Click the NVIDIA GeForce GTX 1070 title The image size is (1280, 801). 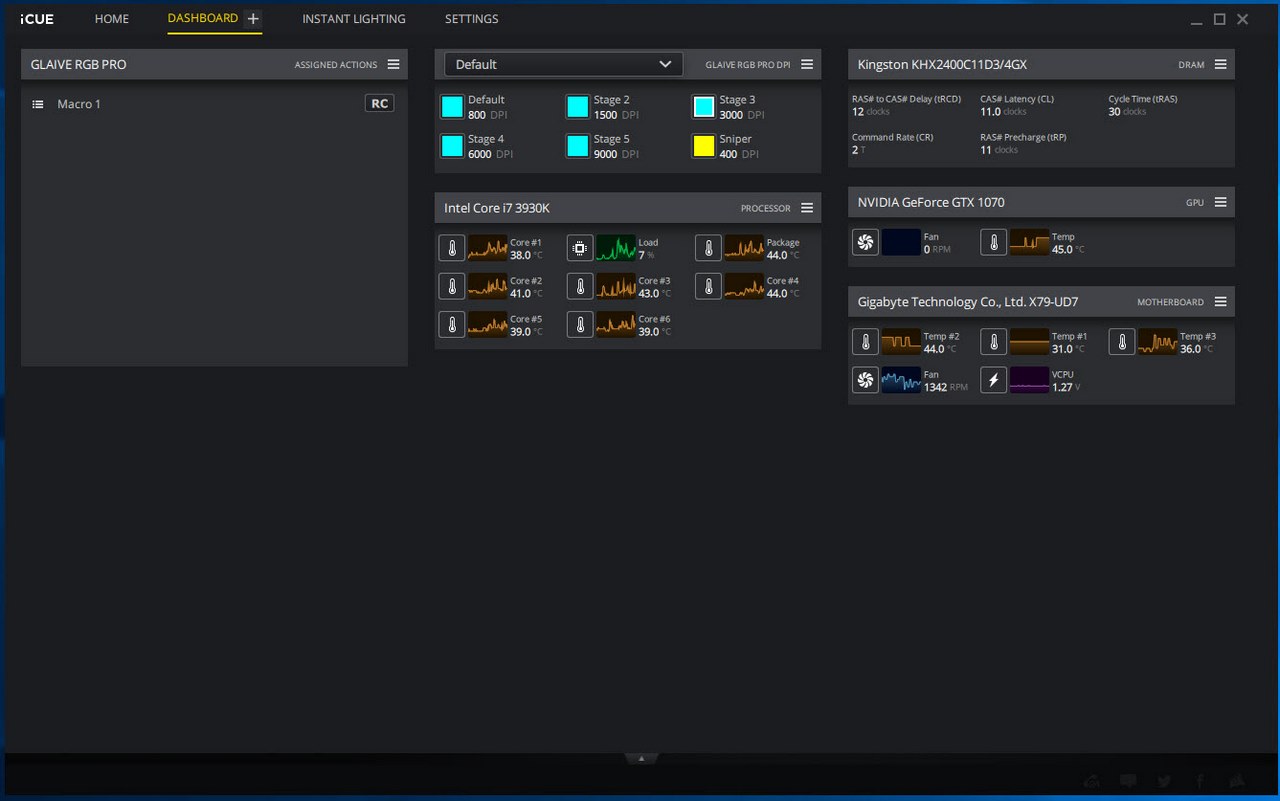(931, 202)
